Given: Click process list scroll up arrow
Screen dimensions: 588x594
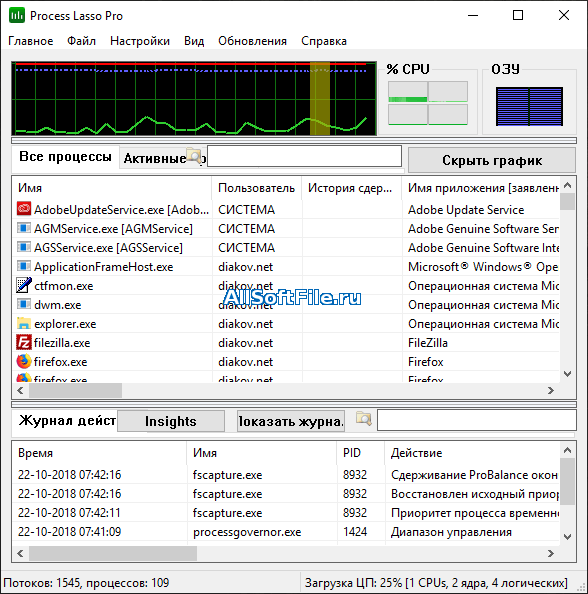Looking at the screenshot, I should coord(567,185).
